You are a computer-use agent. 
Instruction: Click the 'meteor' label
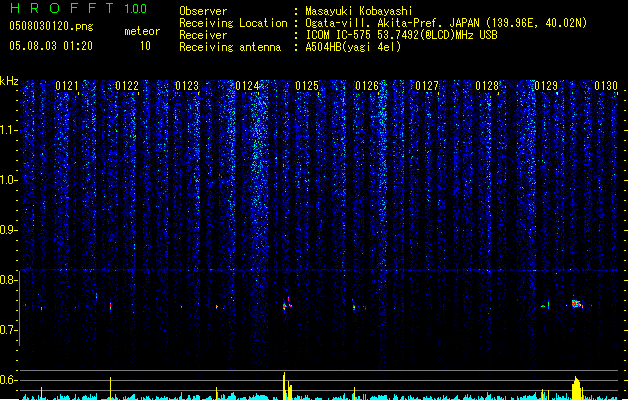point(142,31)
